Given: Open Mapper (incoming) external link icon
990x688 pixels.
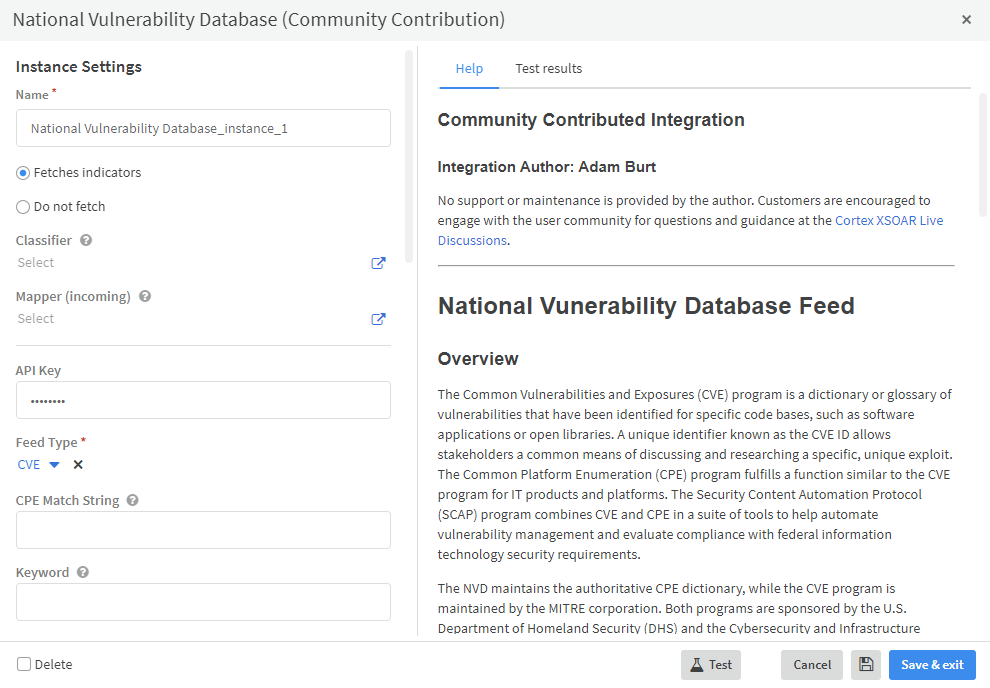Looking at the screenshot, I should tap(378, 319).
